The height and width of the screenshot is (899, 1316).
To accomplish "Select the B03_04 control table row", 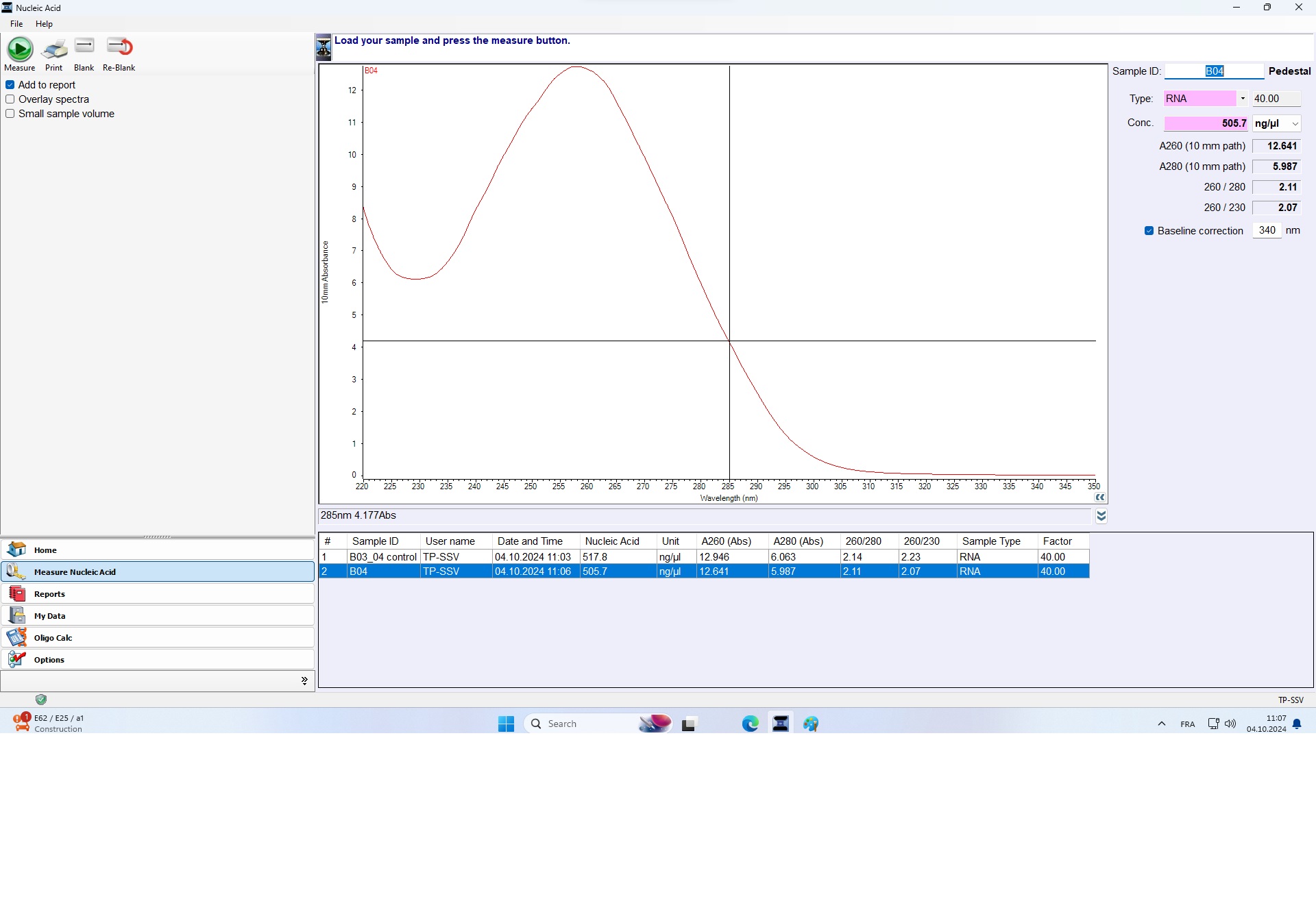I will [x=382, y=557].
